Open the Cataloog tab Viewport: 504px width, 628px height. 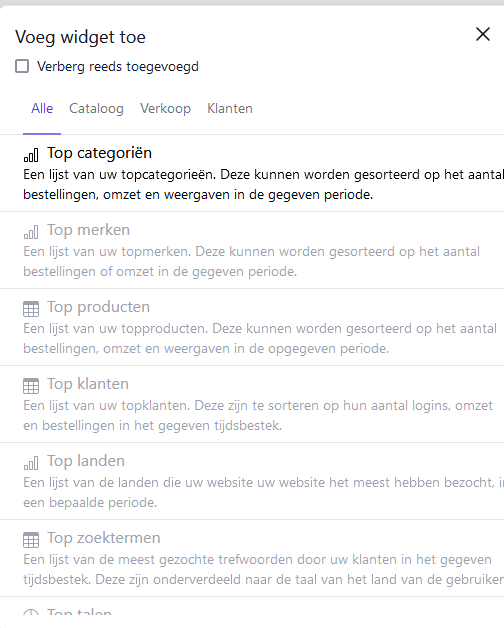[x=96, y=109]
